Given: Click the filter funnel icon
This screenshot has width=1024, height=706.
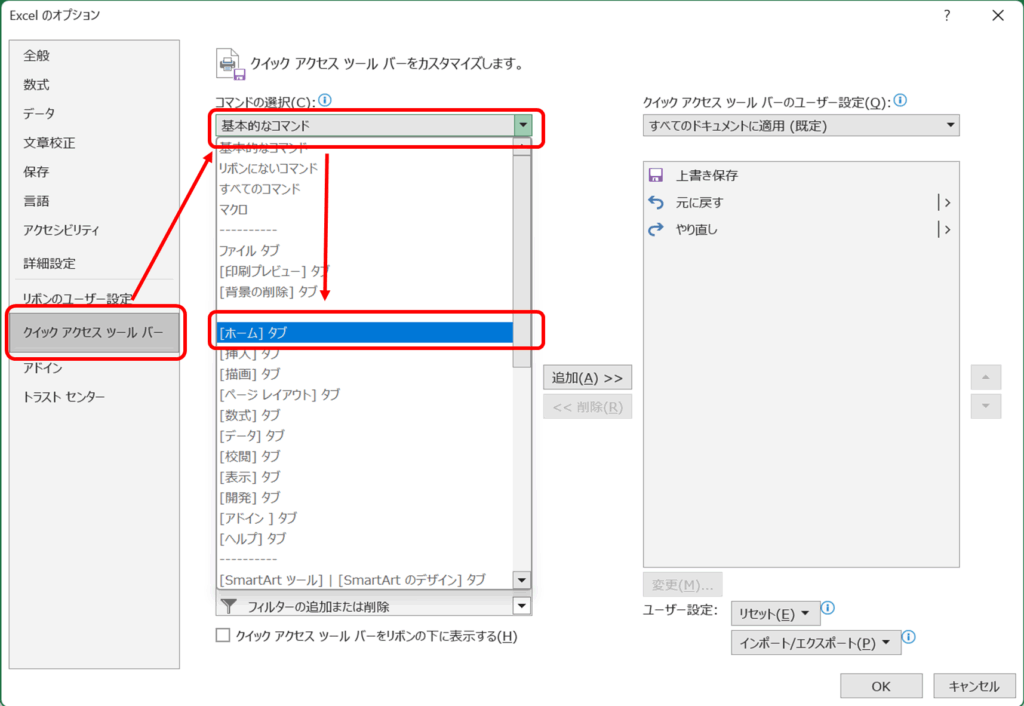Looking at the screenshot, I should tap(229, 605).
